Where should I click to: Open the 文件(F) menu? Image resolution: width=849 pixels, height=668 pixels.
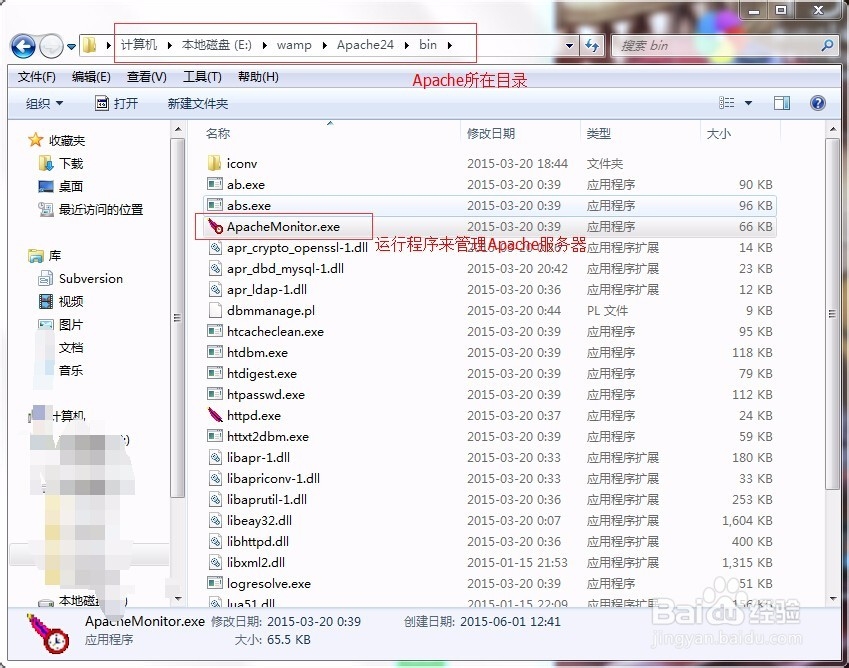click(36, 77)
